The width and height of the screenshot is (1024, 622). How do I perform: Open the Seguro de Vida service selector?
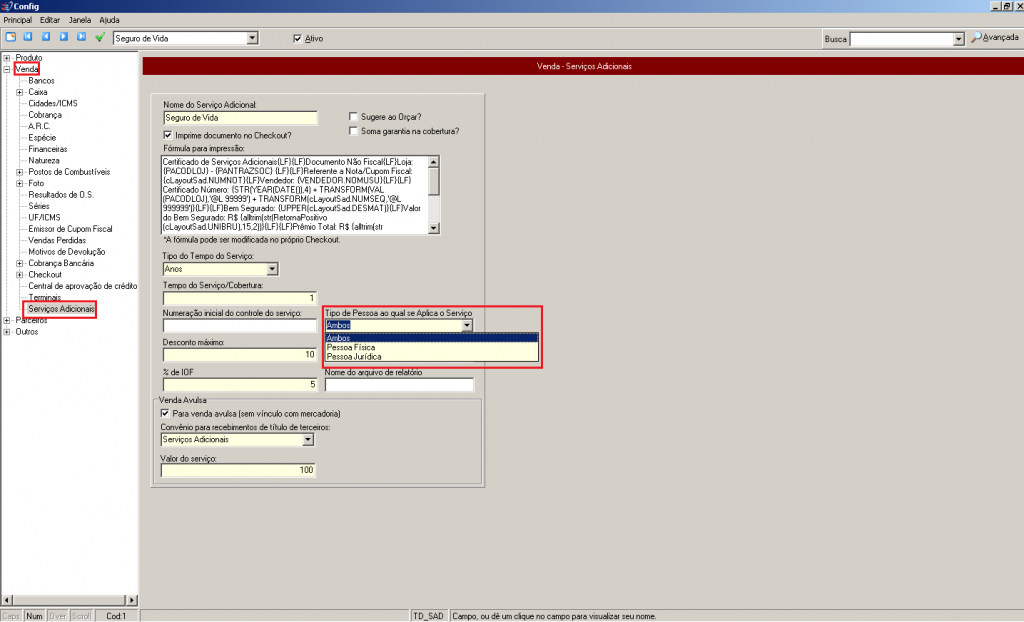coord(252,38)
